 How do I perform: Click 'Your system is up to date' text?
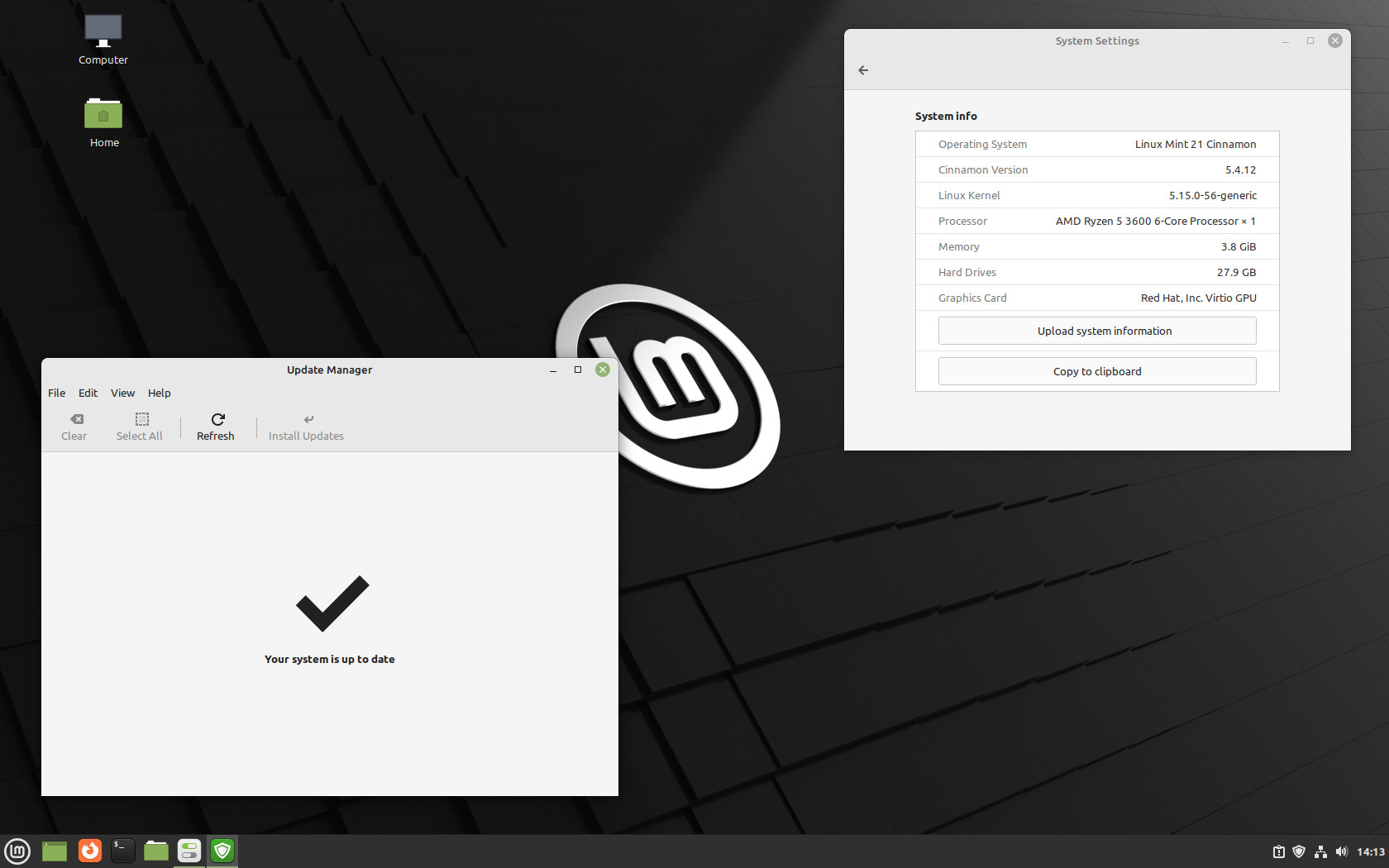(x=330, y=659)
